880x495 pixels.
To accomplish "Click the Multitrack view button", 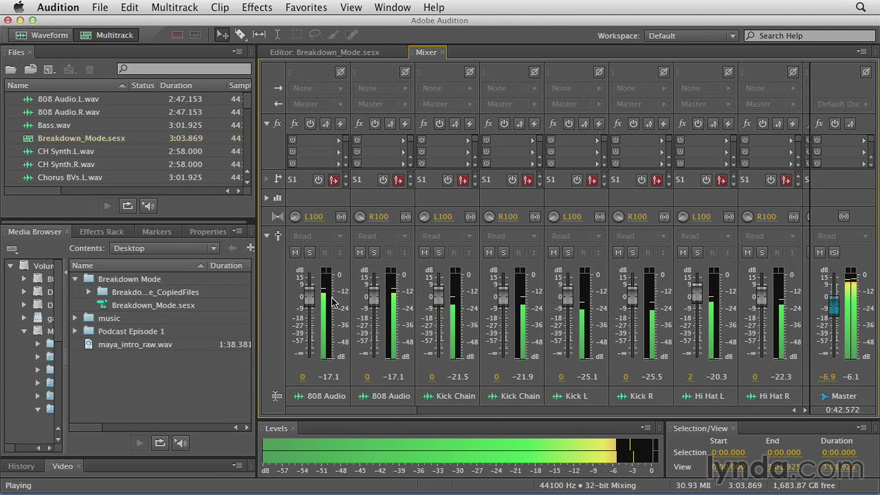I will [x=107, y=35].
